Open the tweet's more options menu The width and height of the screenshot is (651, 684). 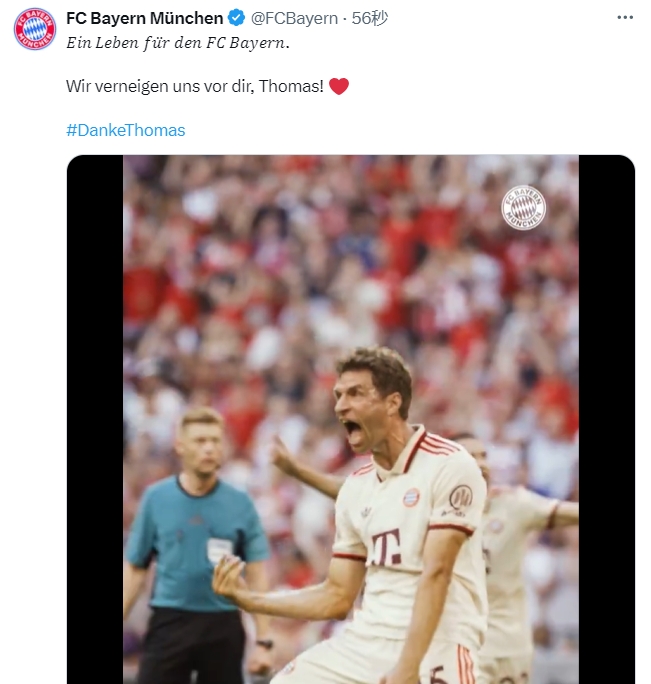(x=625, y=18)
